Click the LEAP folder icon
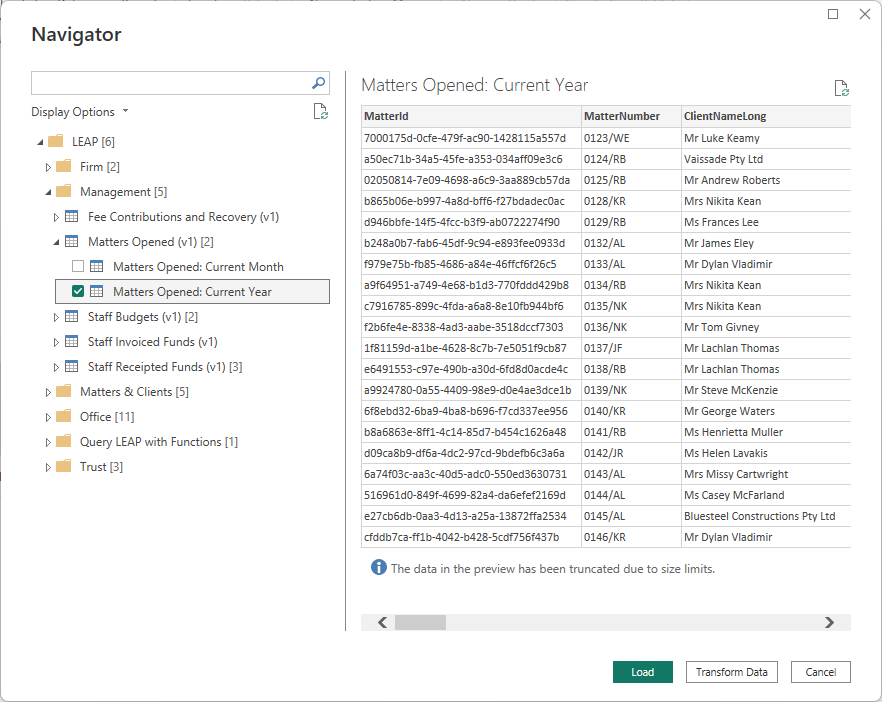Screen dimensions: 882x702 [55, 141]
